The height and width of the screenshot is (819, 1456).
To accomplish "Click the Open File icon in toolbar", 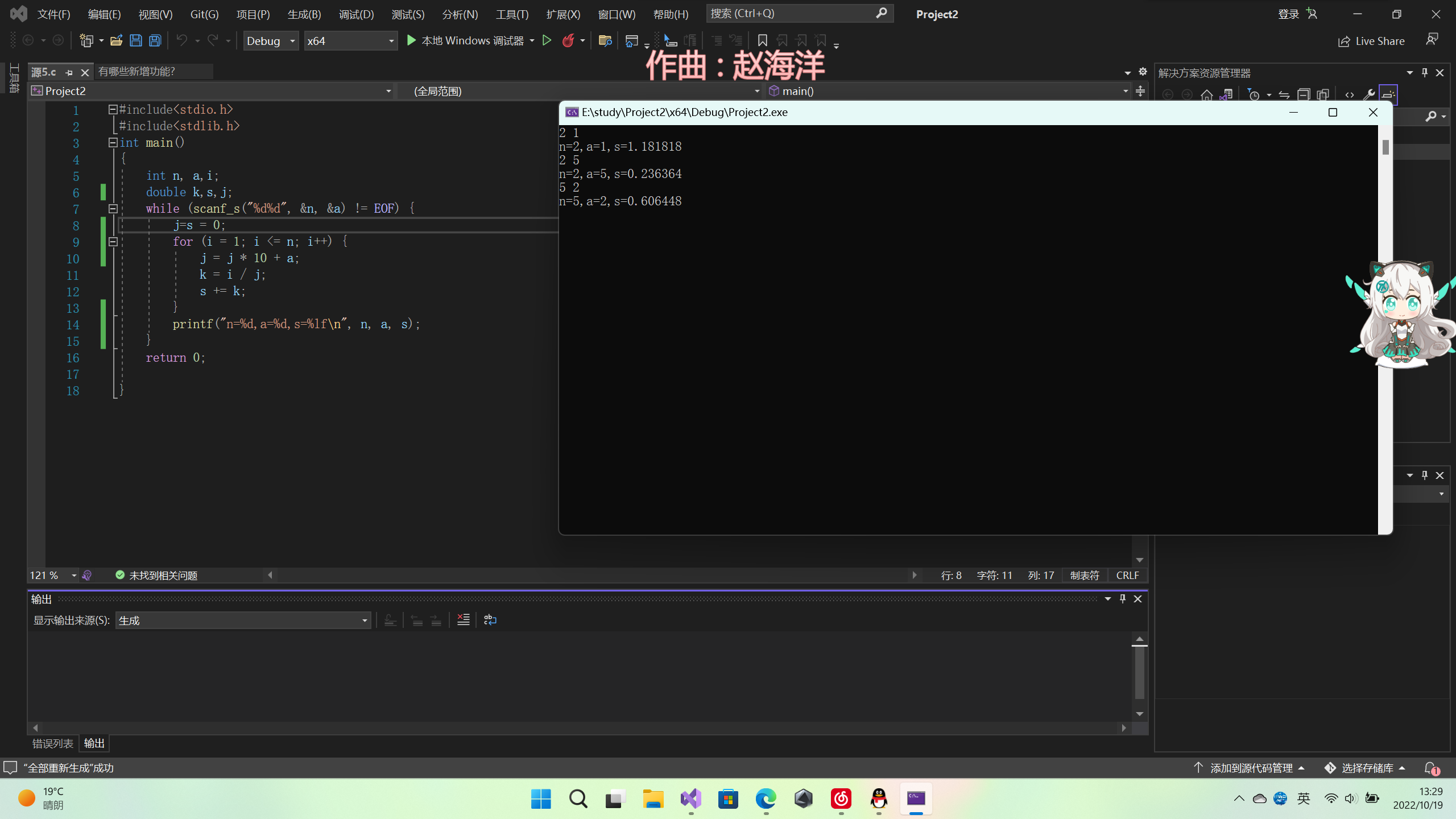I will 116,40.
